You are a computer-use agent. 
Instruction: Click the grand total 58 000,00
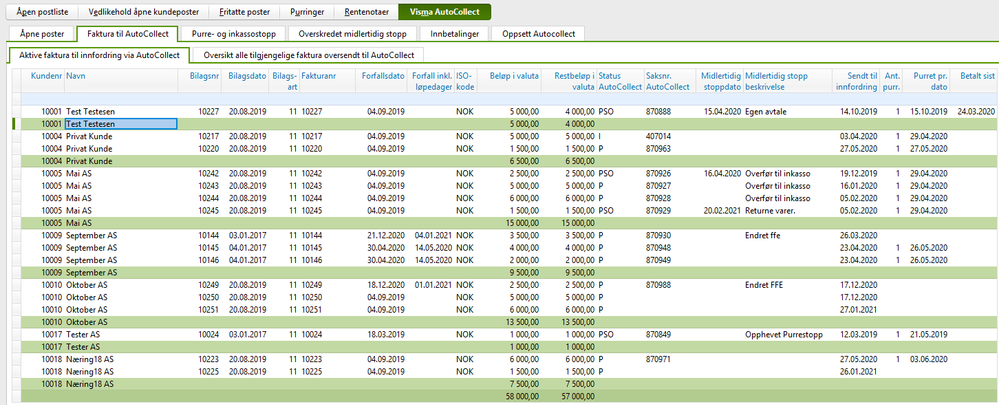[x=521, y=395]
